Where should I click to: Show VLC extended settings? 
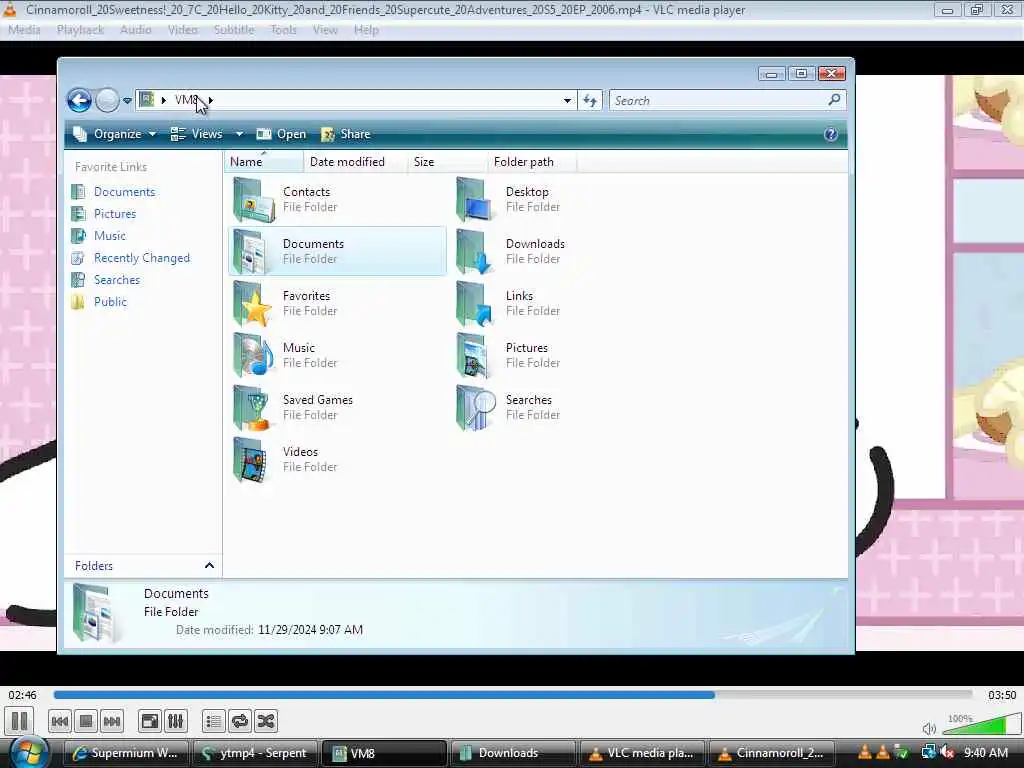[176, 721]
